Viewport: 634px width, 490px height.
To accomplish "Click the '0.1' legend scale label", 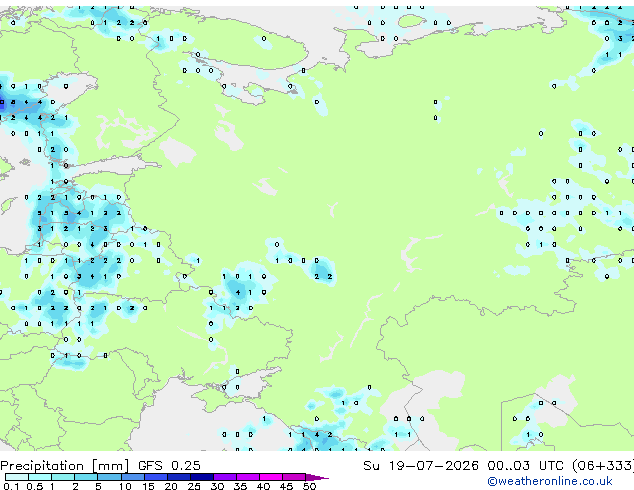I will tap(11, 486).
